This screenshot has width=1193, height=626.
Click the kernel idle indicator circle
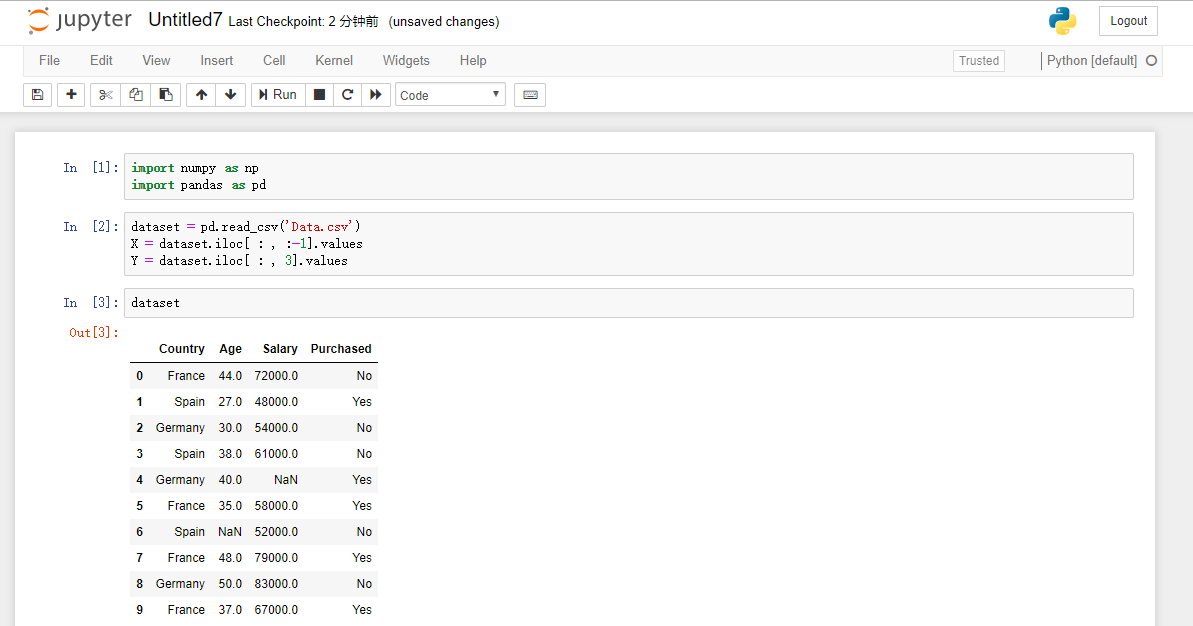pos(1151,61)
